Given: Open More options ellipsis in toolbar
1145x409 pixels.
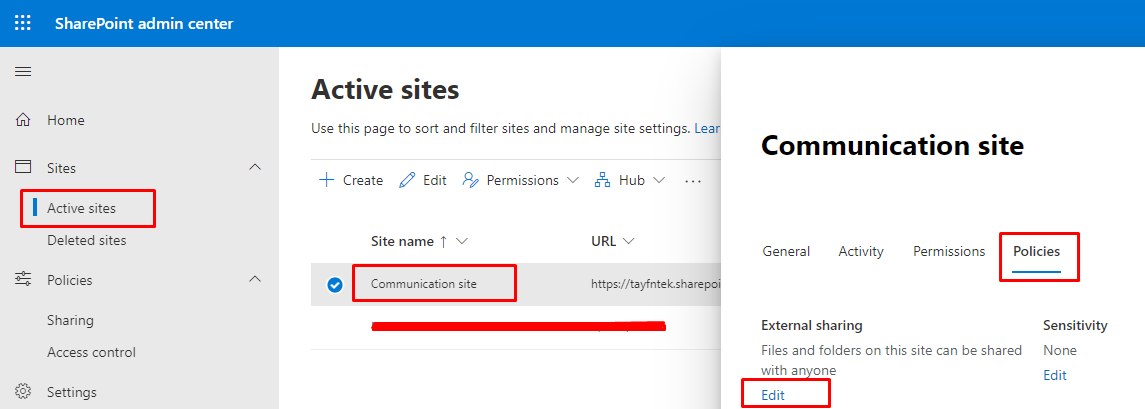Looking at the screenshot, I should (693, 181).
